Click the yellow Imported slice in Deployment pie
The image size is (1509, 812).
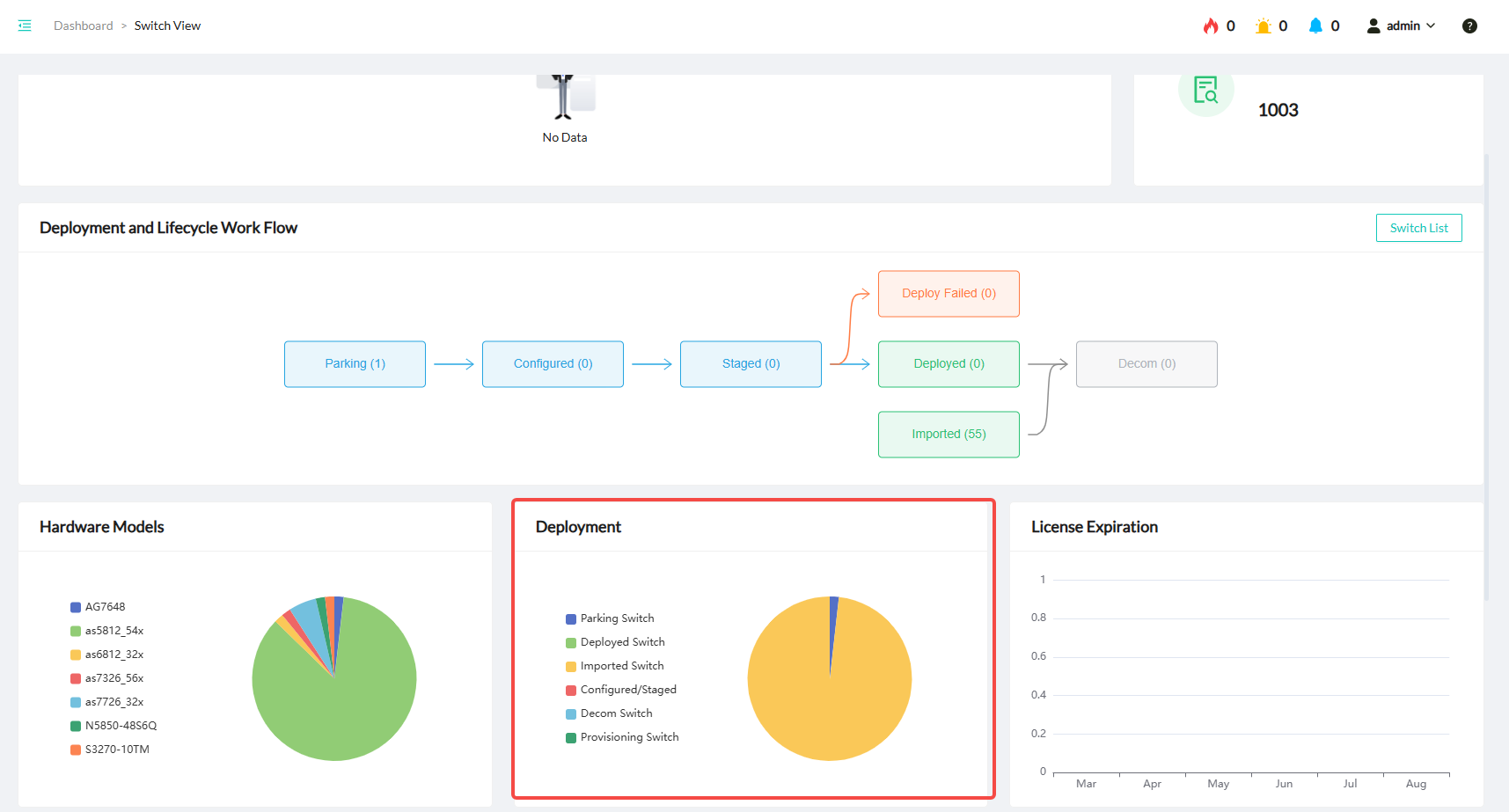[830, 704]
